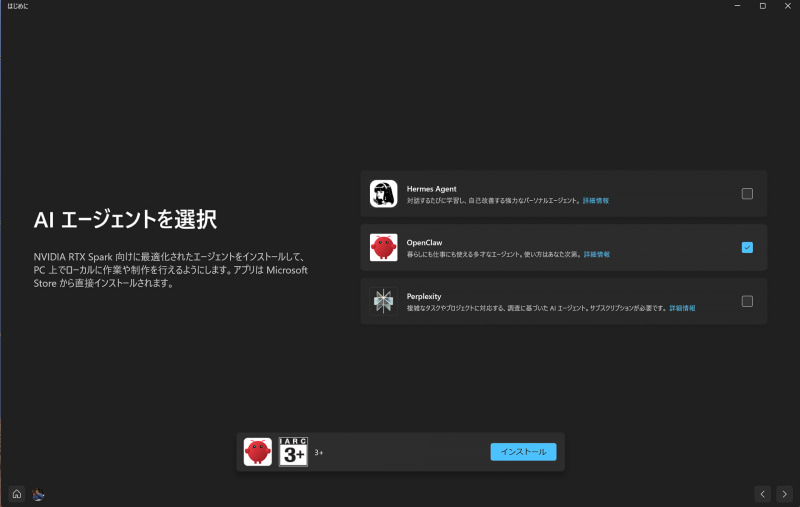The width and height of the screenshot is (800, 507).
Task: Click the NVIDIA RTX Spark description paragraph
Action: [x=170, y=270]
